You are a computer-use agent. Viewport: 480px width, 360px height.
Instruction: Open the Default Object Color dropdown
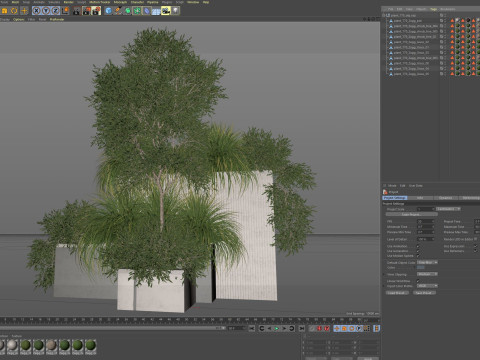pos(427,263)
